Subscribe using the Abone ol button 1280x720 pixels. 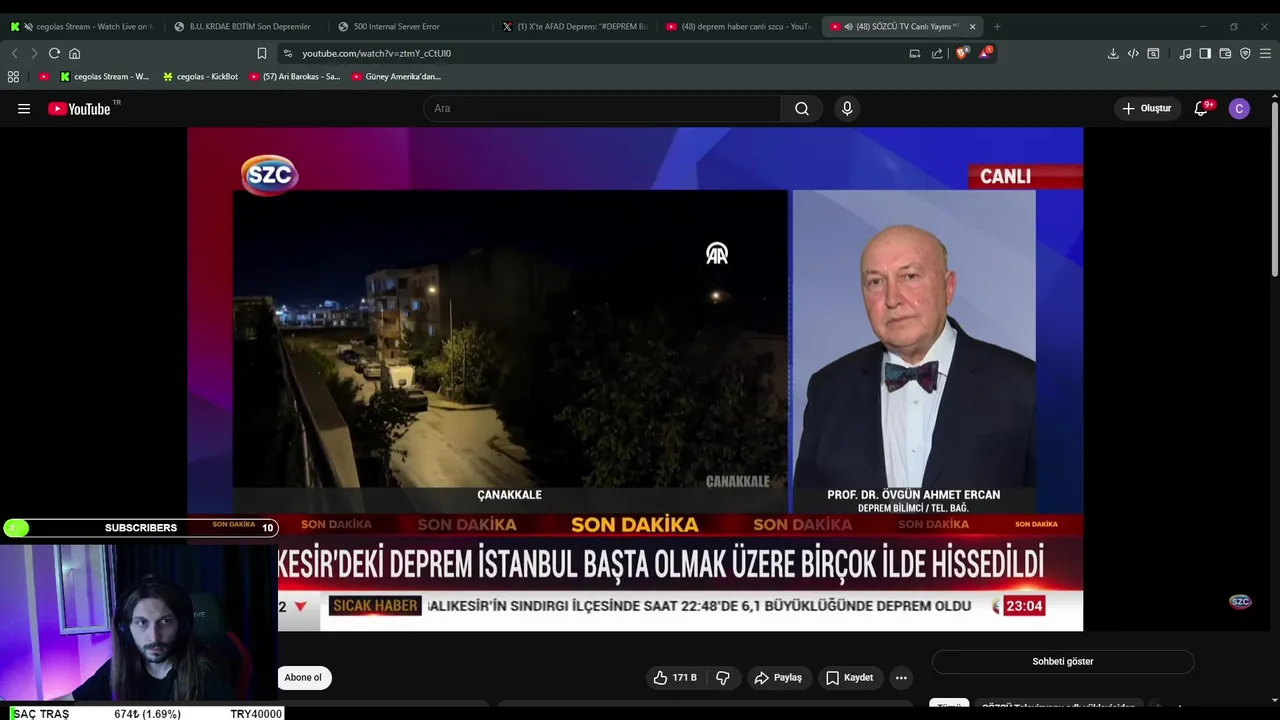tap(303, 678)
